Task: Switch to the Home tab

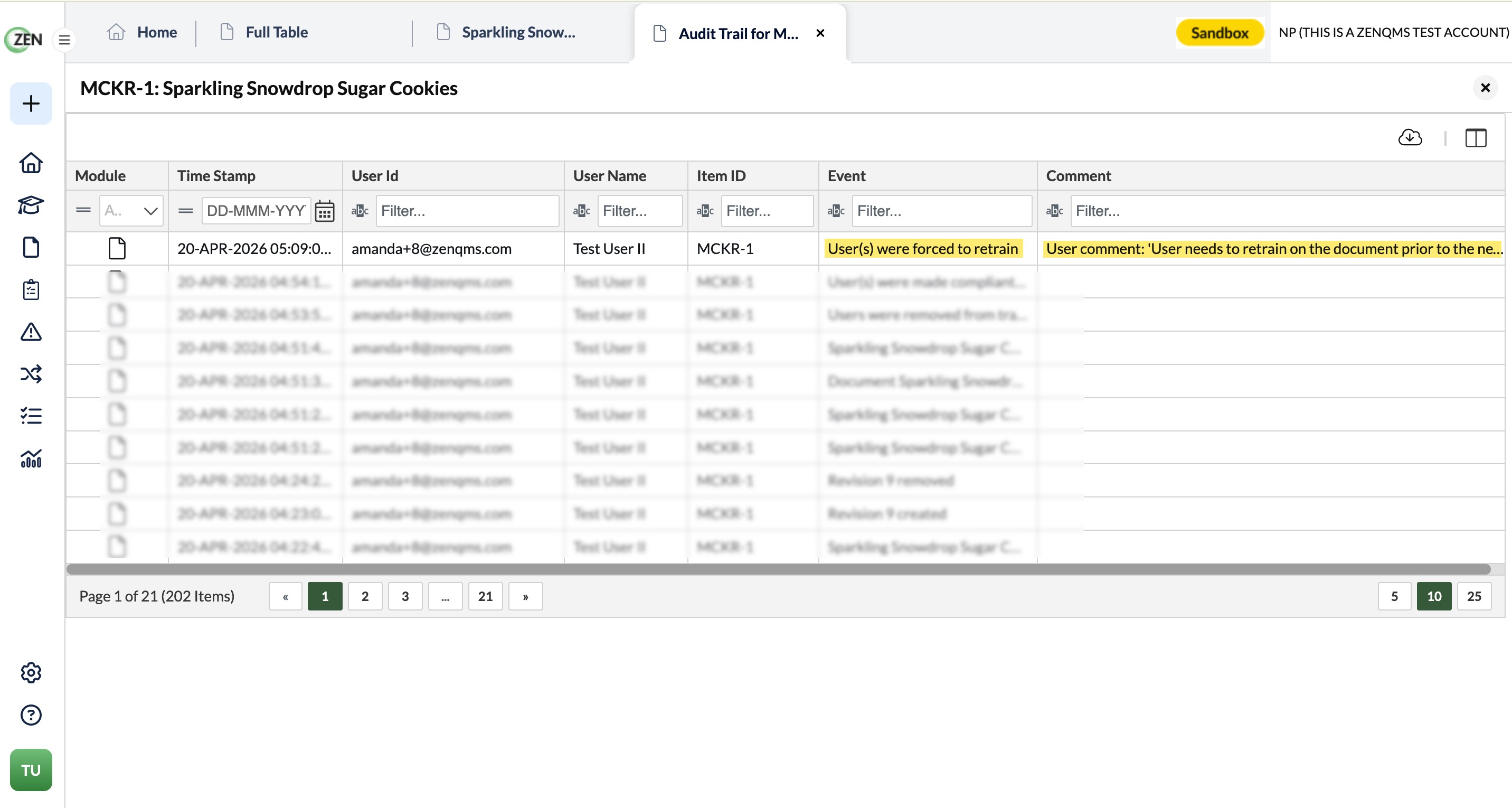Action: click(141, 32)
